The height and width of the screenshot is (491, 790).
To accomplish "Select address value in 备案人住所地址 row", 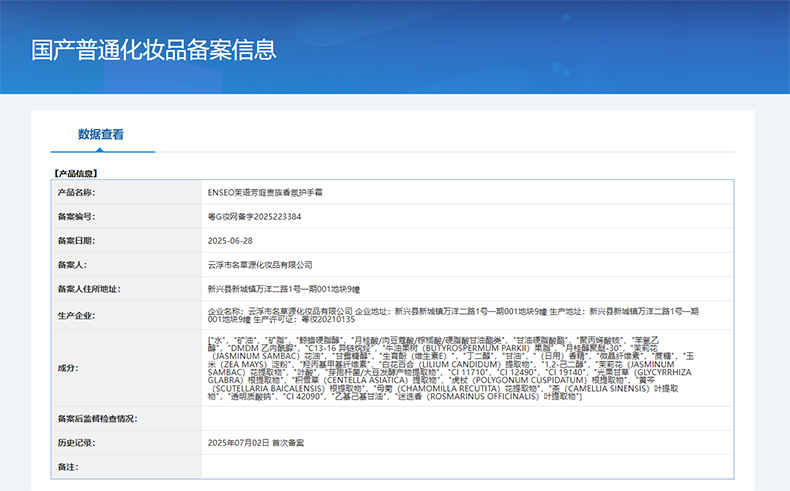I will click(284, 289).
